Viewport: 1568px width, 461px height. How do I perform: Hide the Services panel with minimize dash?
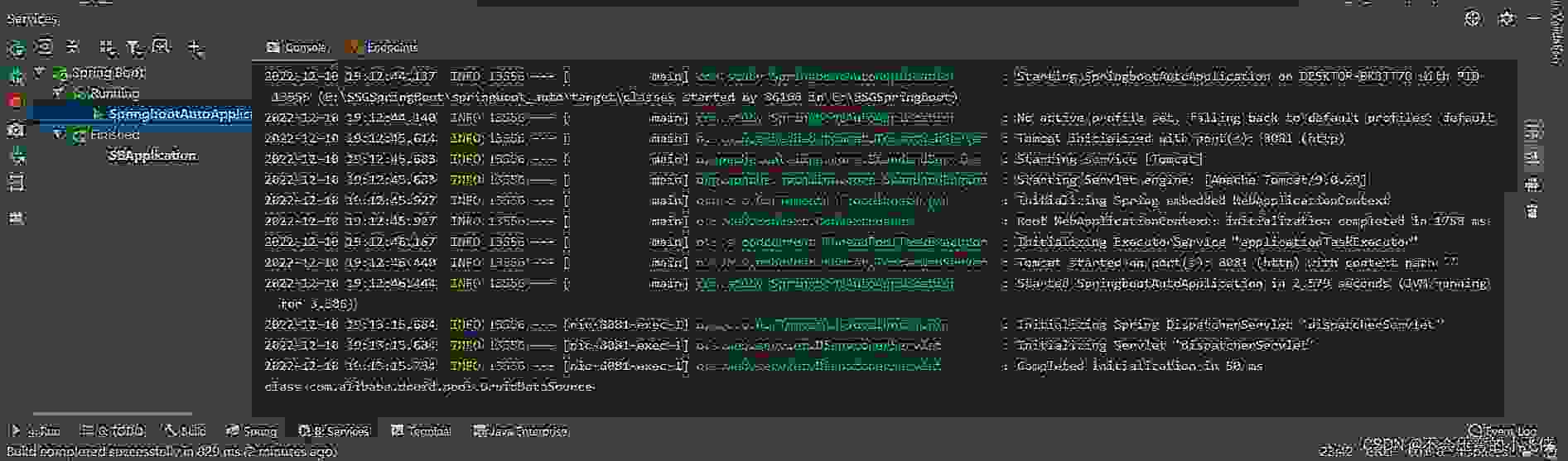click(1535, 18)
